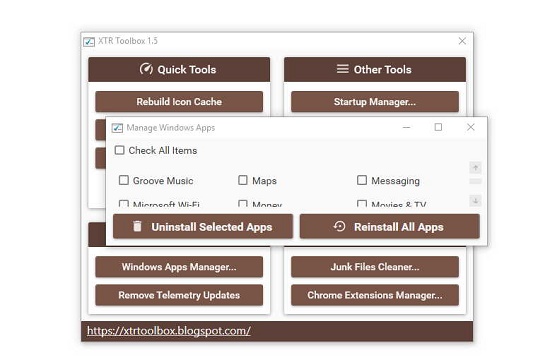Click the XTR Toolbox app icon in title bar
This screenshot has height=362, width=550.
(x=89, y=42)
